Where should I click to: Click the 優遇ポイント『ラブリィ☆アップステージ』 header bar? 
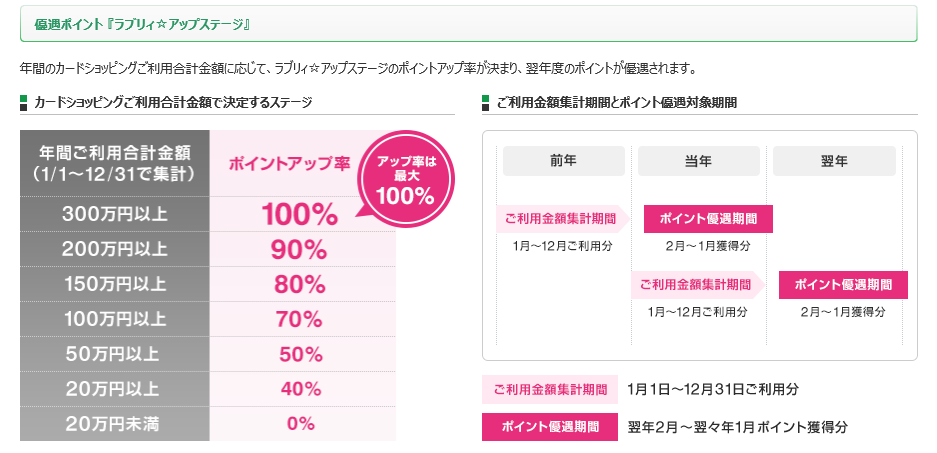click(x=468, y=24)
